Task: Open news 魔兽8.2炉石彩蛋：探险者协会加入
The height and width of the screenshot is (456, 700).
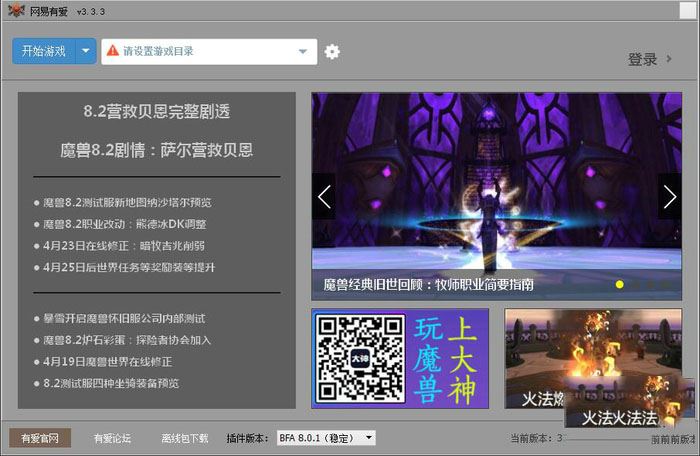Action: (x=127, y=340)
